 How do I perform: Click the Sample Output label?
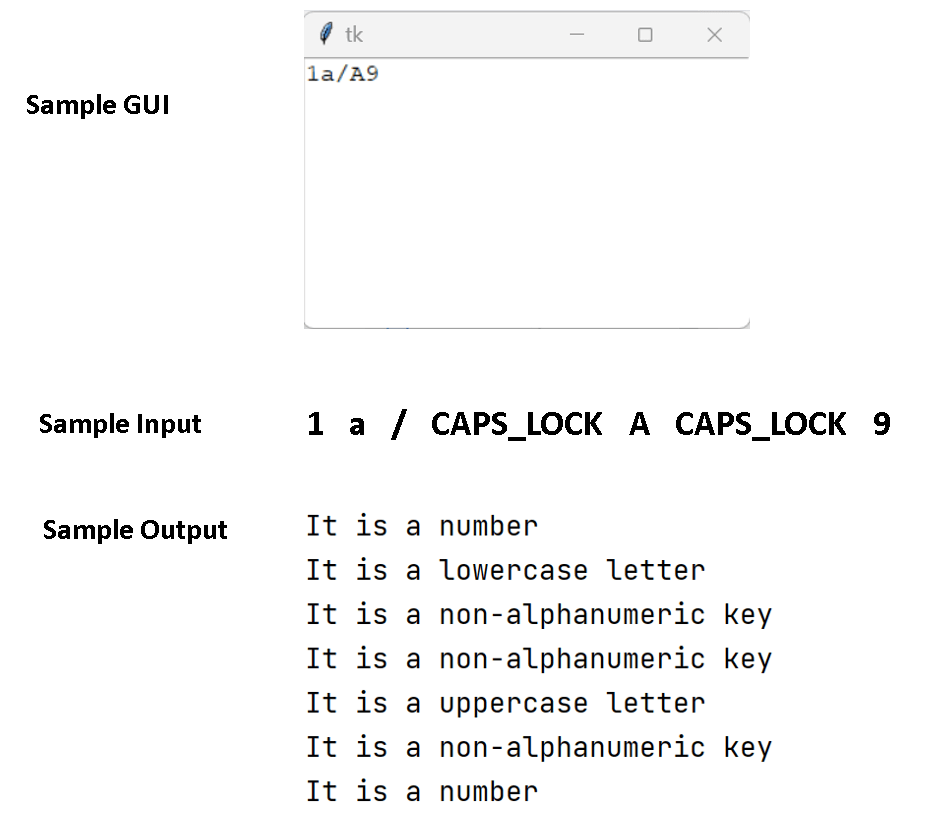coord(134,530)
